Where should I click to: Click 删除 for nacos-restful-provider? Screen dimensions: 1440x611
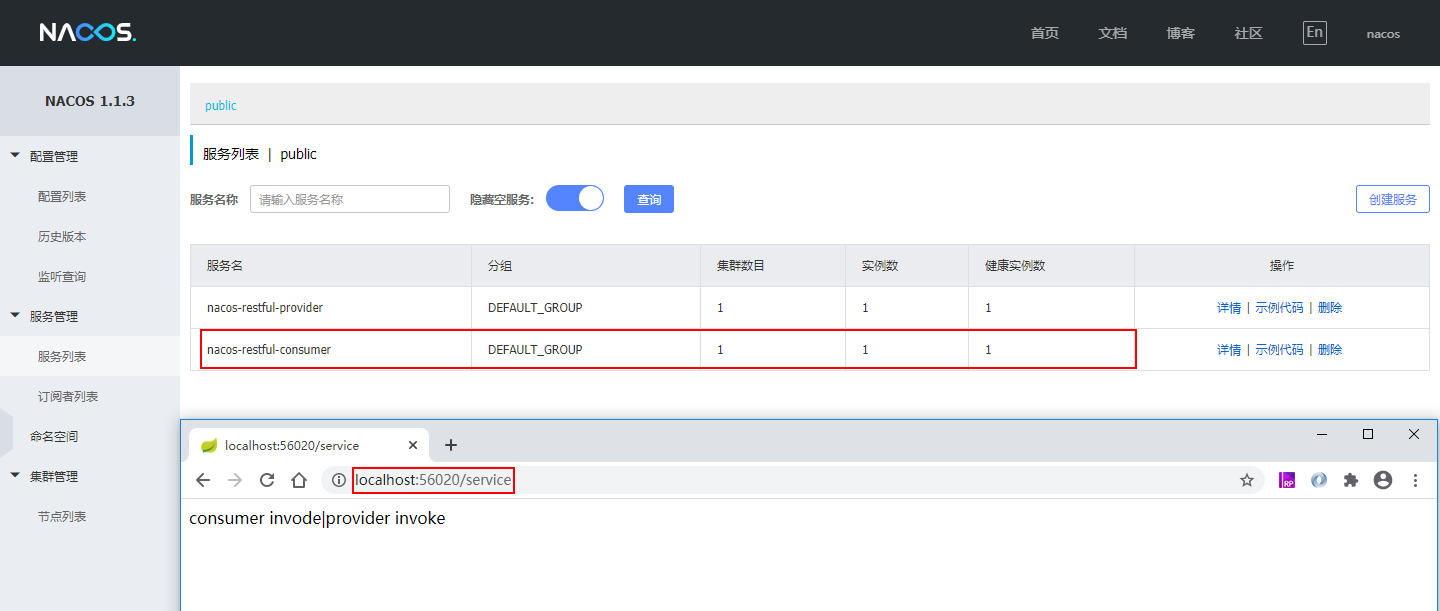point(1330,308)
